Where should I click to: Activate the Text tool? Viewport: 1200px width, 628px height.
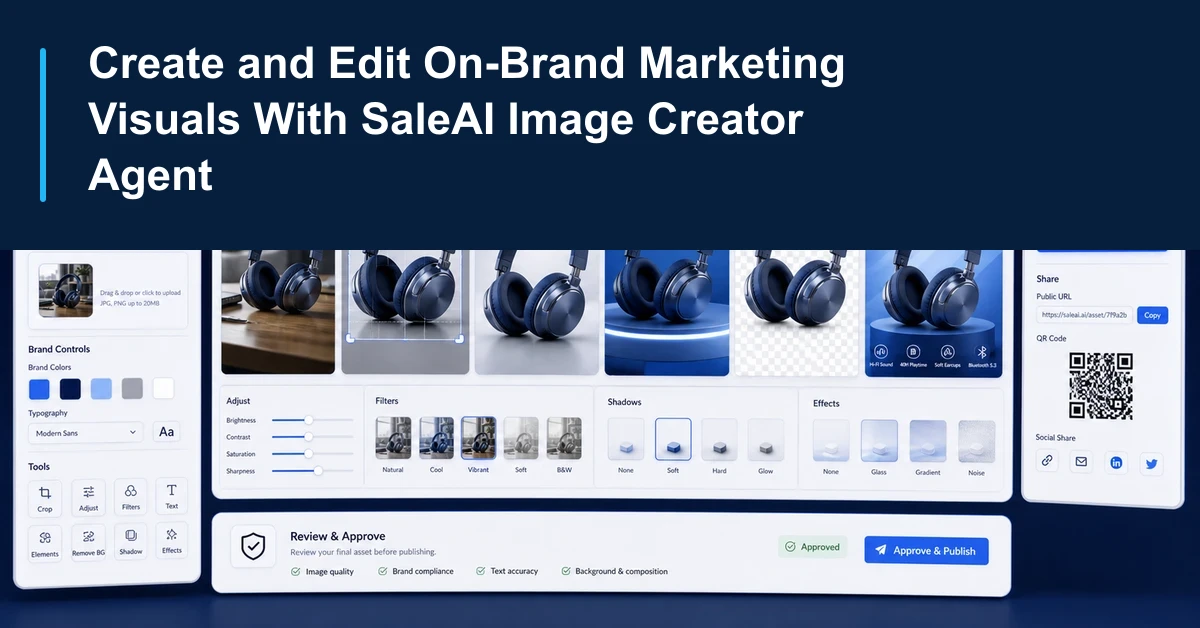(172, 495)
